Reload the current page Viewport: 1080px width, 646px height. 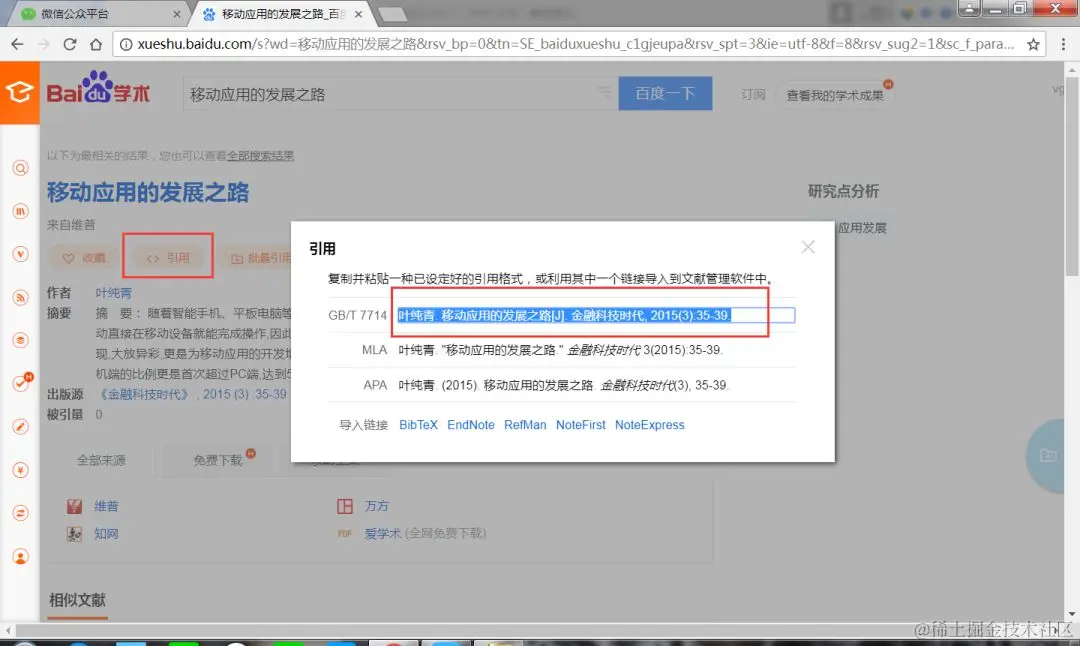(x=70, y=44)
